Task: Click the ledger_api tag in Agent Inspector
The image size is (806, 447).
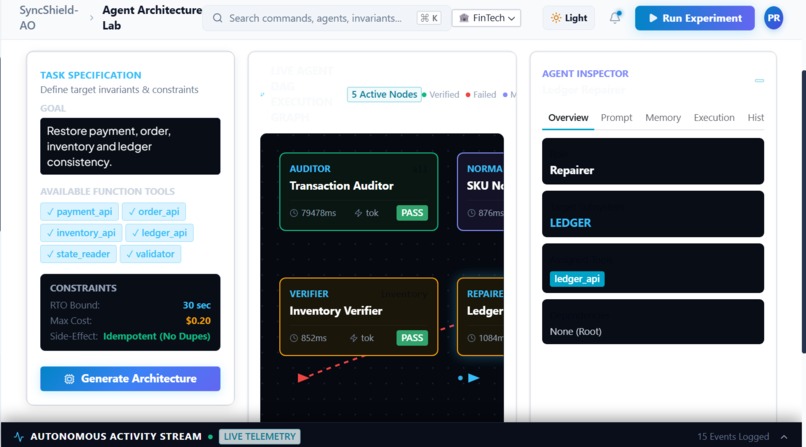Action: [577, 279]
